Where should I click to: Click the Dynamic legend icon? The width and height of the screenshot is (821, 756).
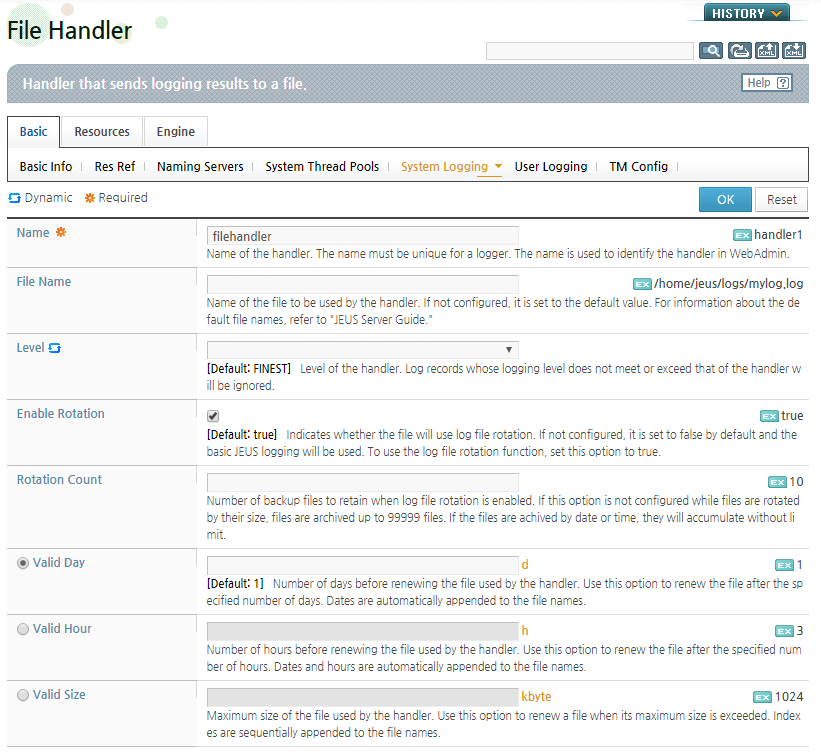(x=15, y=198)
